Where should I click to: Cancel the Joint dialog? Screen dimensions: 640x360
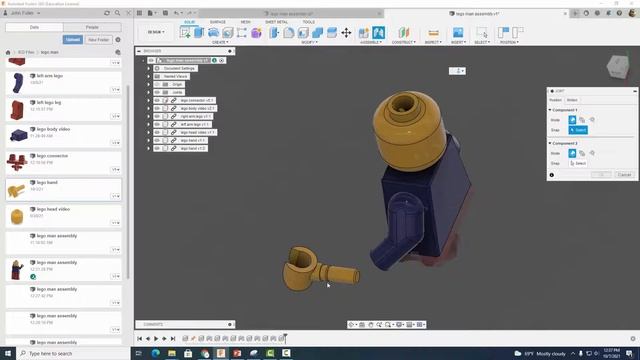(x=624, y=175)
